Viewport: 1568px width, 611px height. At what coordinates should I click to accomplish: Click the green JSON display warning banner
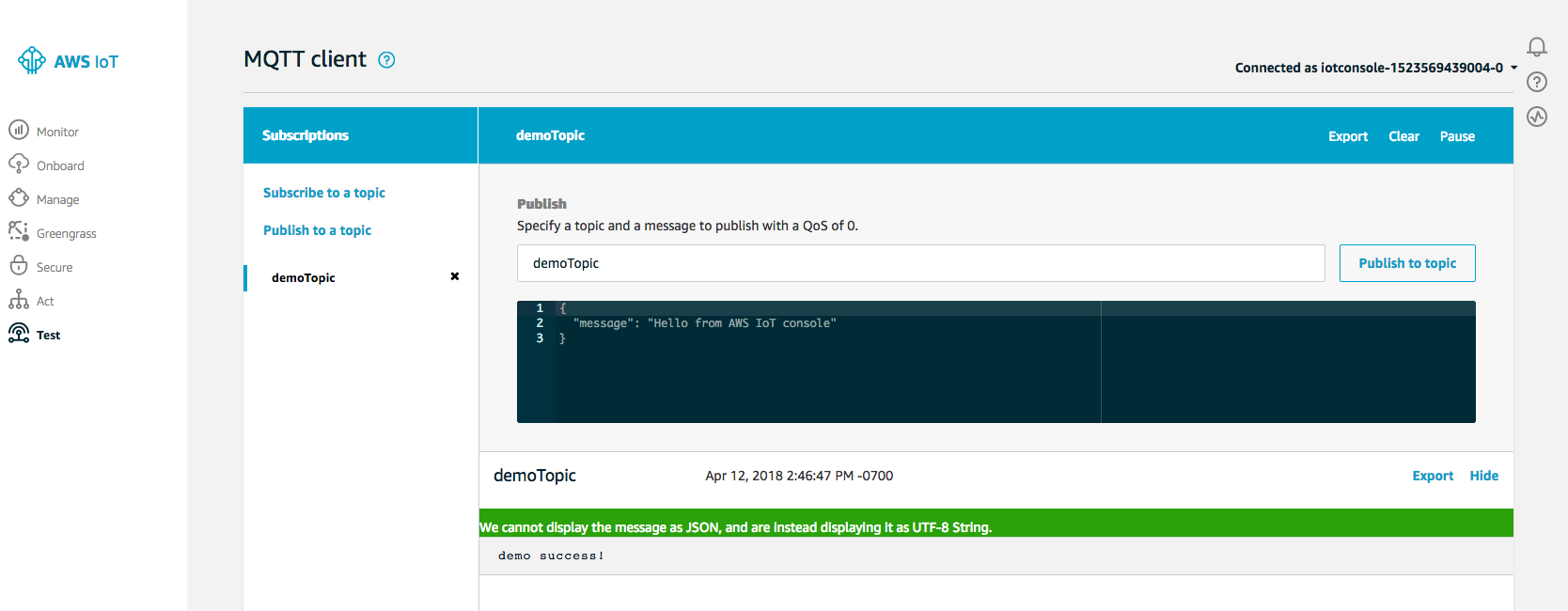click(x=996, y=523)
